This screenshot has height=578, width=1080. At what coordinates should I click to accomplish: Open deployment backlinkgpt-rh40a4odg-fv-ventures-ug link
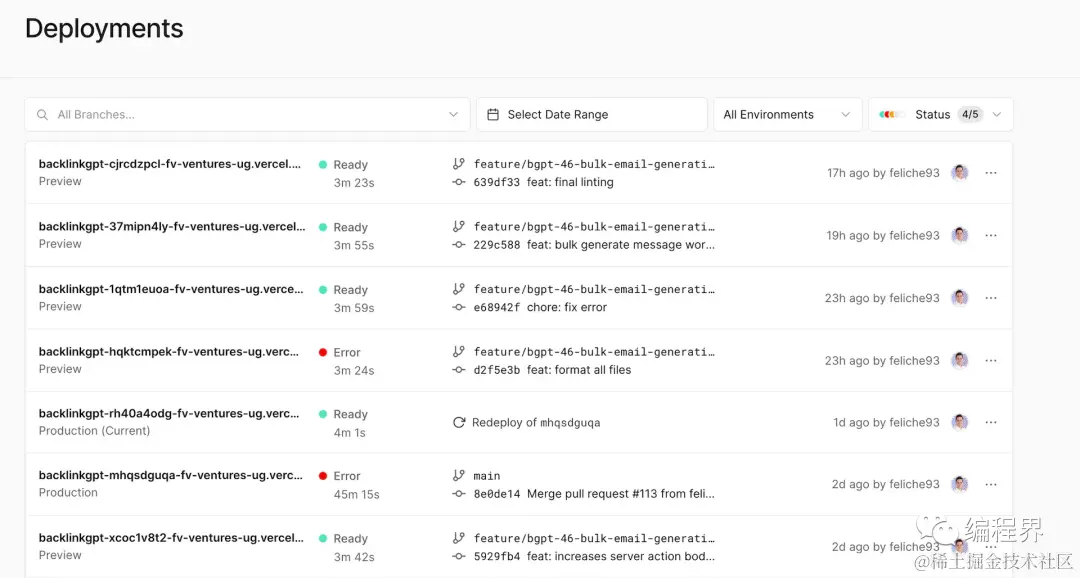point(169,413)
